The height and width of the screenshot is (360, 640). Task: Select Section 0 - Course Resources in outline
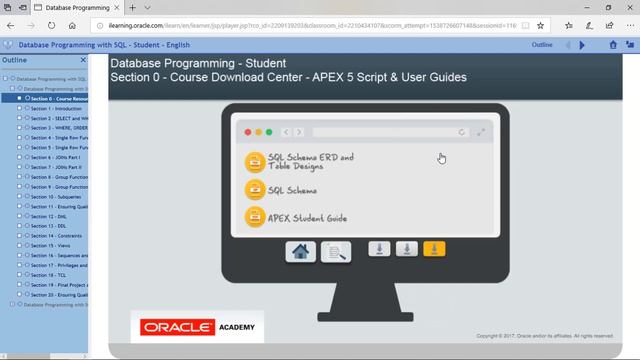(59, 98)
